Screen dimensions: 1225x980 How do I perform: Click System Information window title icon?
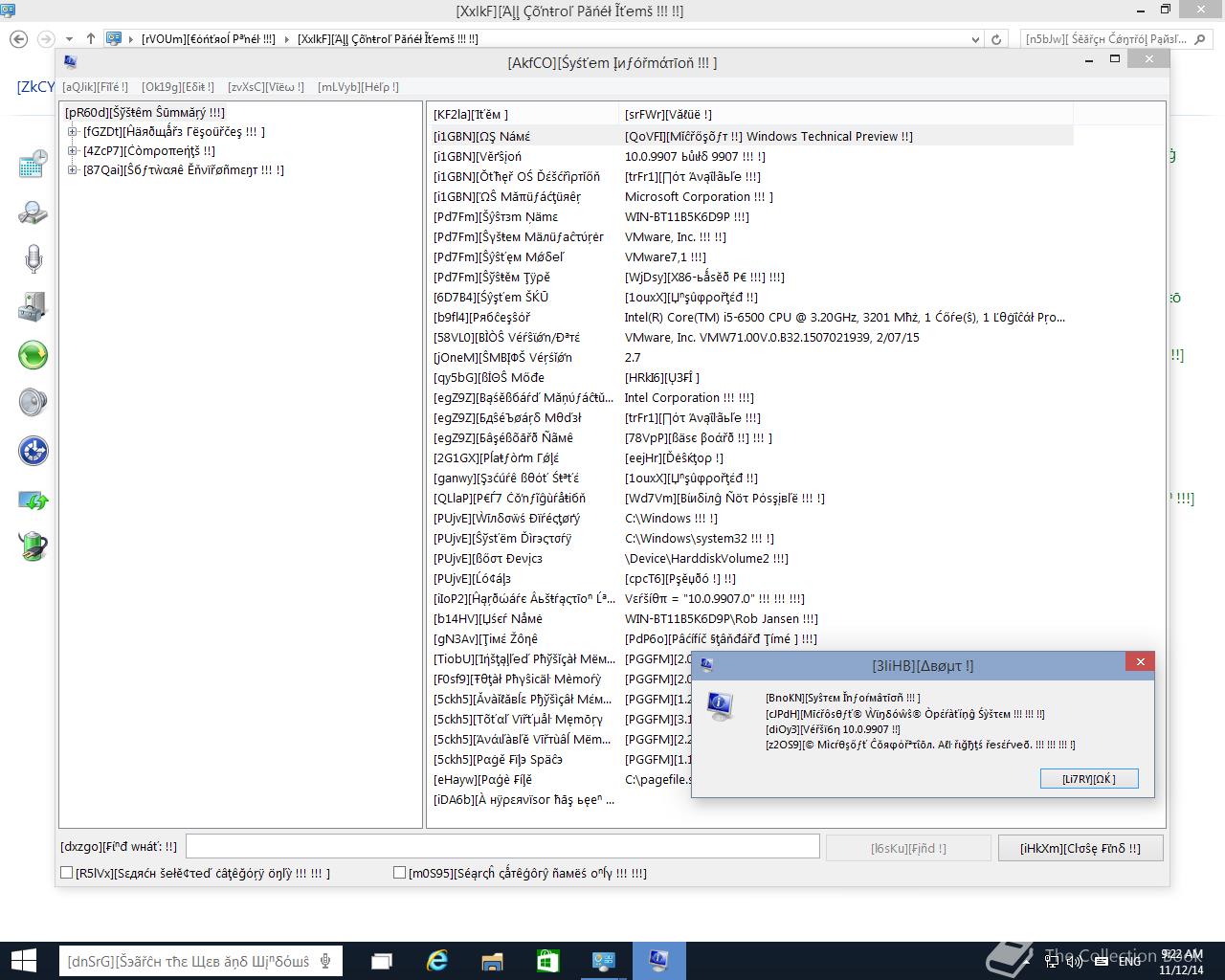point(70,62)
